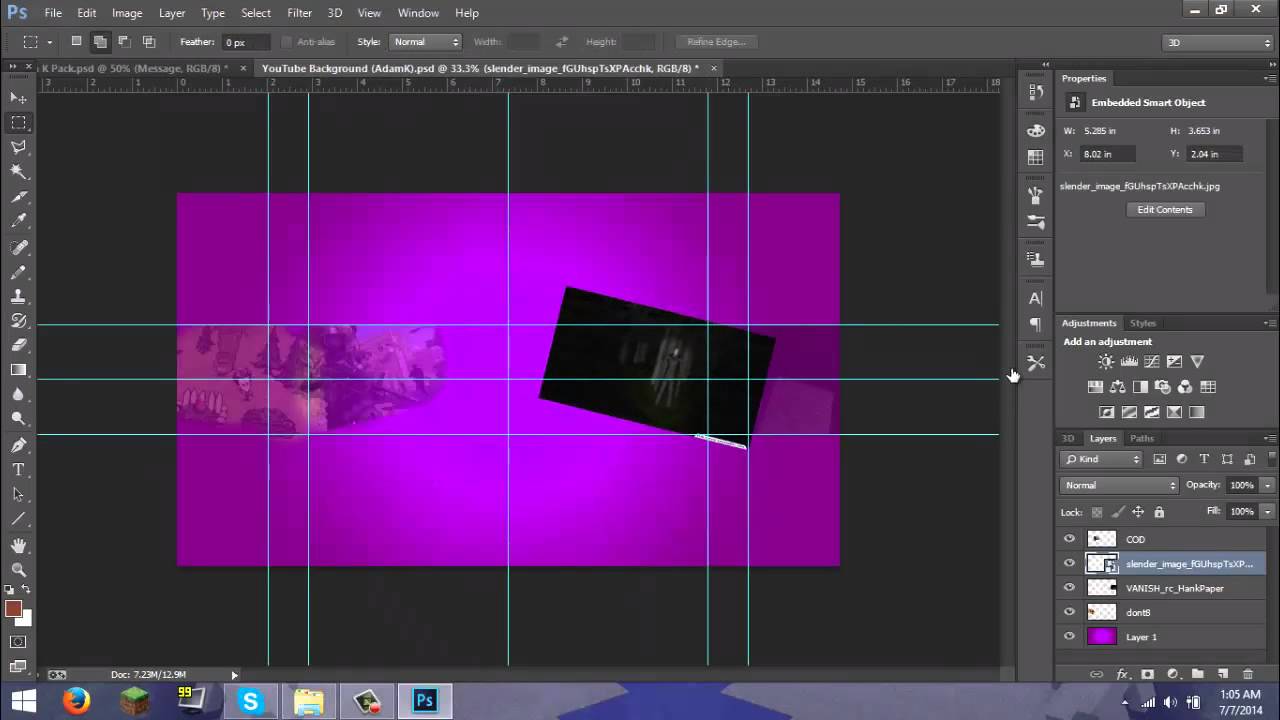Click the foreground color swatch
1280x720 pixels.
[x=13, y=608]
